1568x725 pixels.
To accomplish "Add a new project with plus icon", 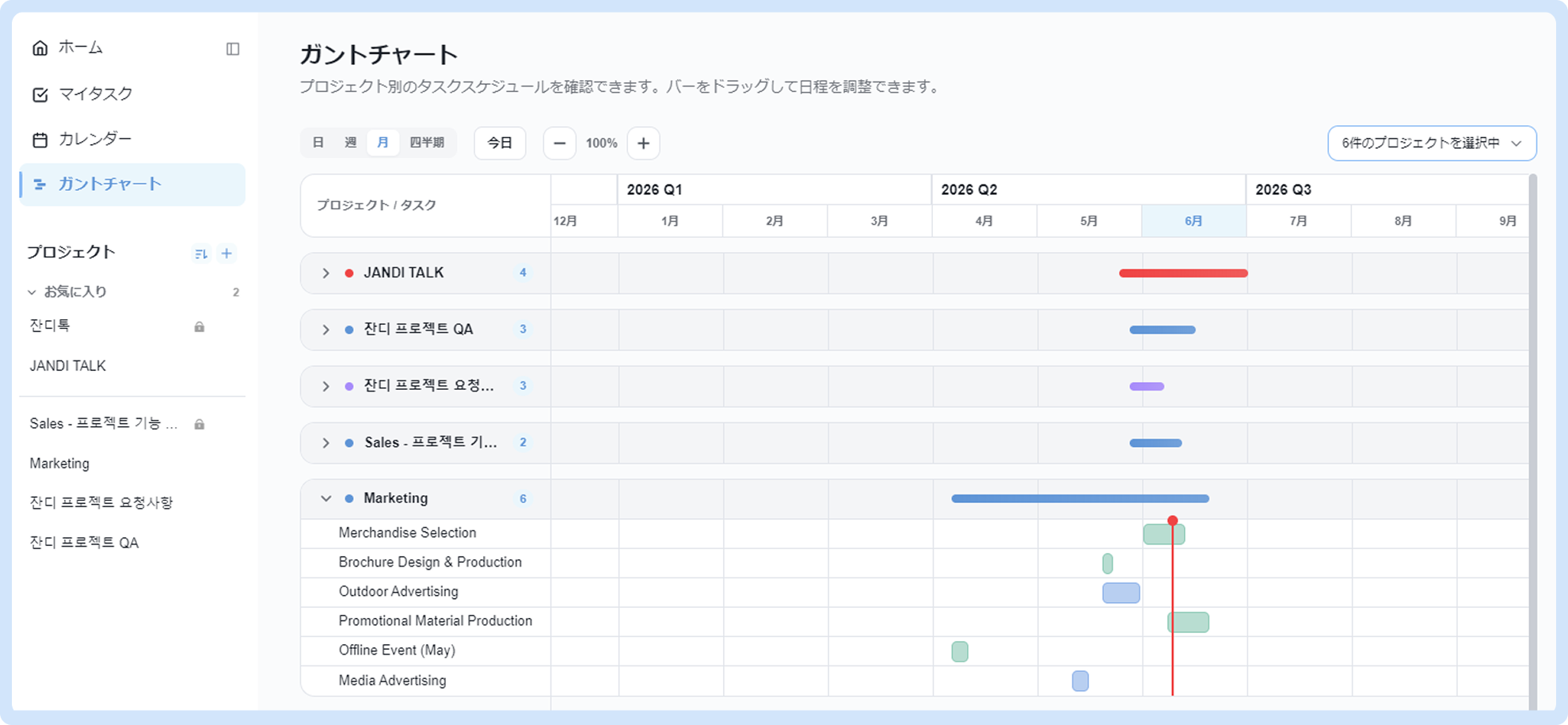I will pyautogui.click(x=226, y=254).
